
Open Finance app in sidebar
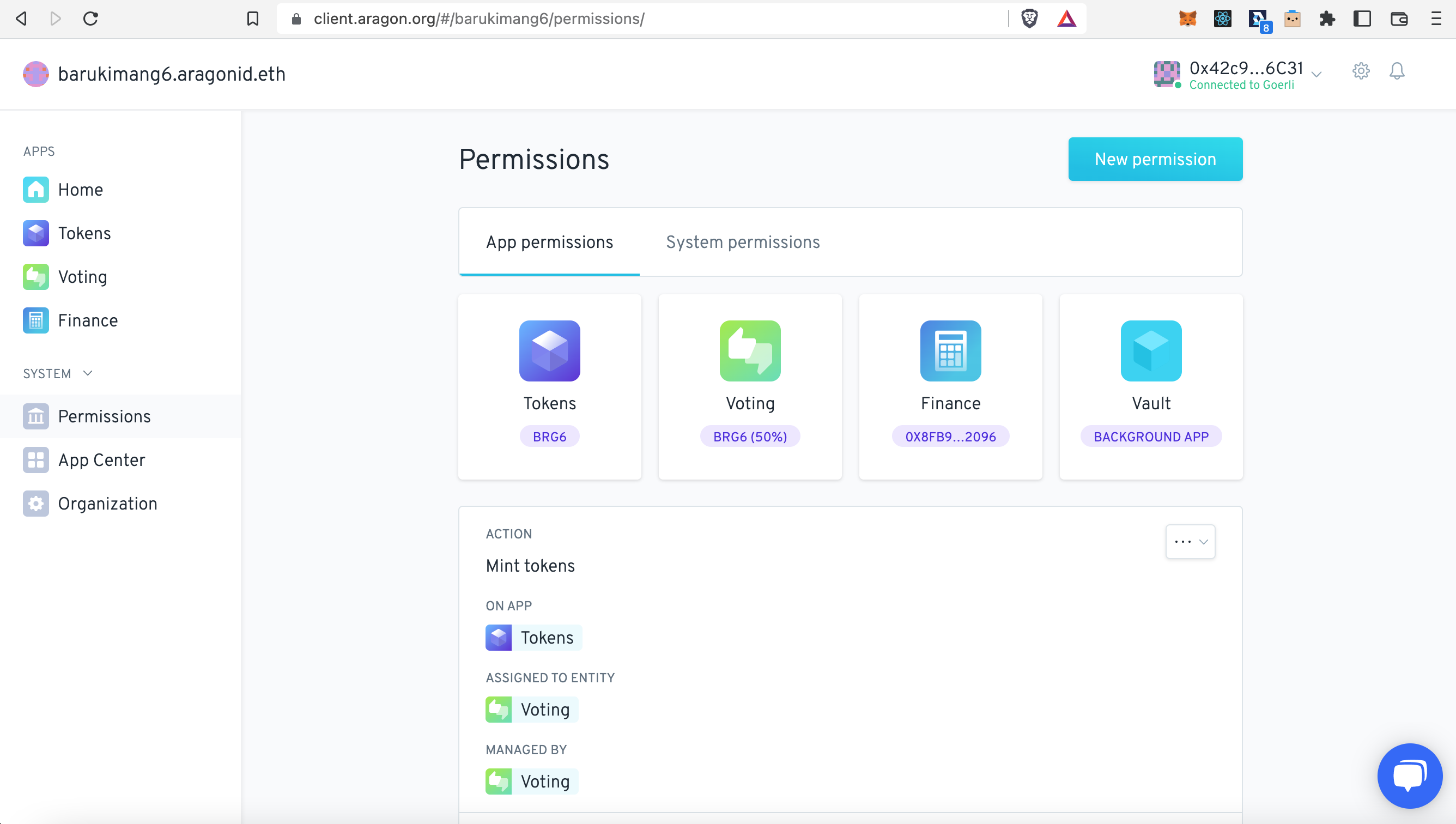[x=120, y=320]
